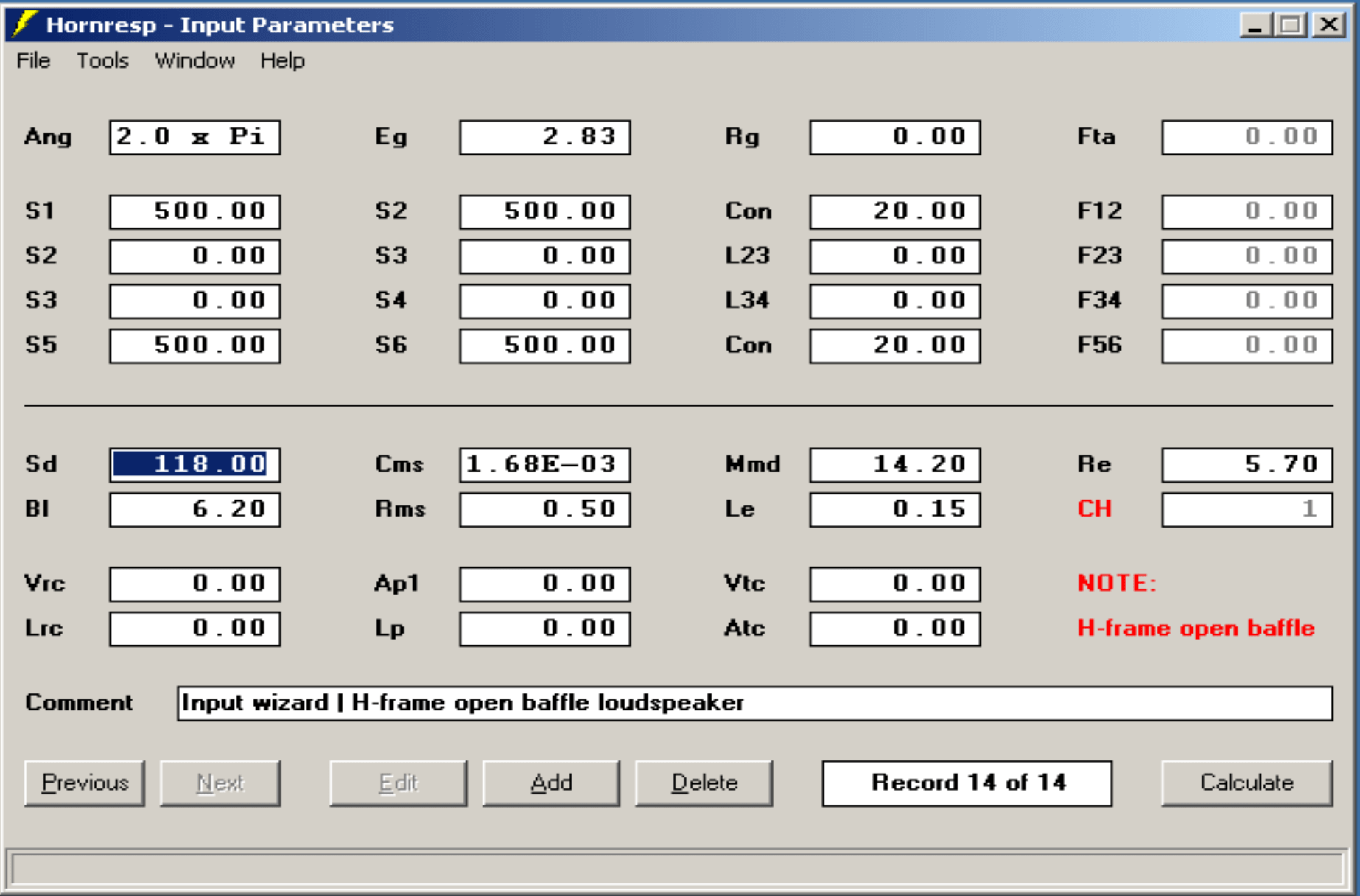The width and height of the screenshot is (1360, 896).
Task: Click the Con field in the S1 row
Action: click(x=895, y=211)
